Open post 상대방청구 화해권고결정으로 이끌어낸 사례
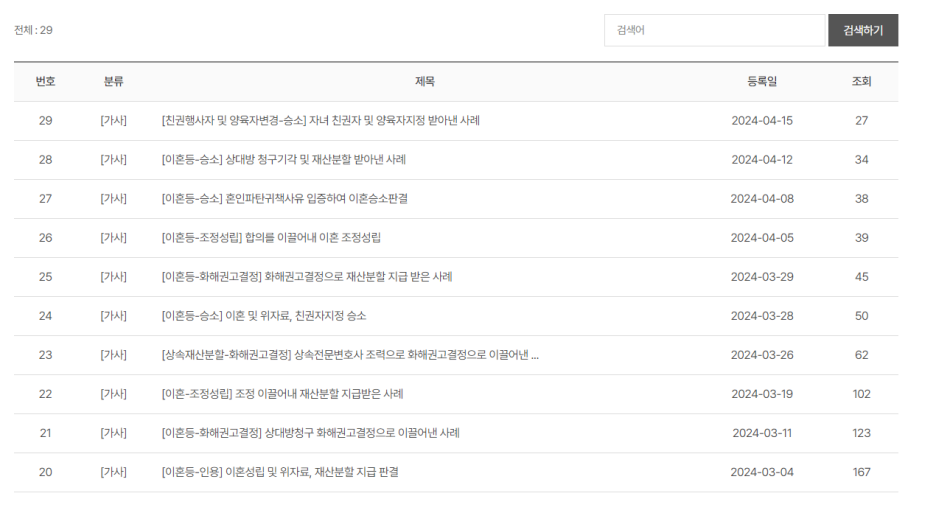 (x=310, y=433)
